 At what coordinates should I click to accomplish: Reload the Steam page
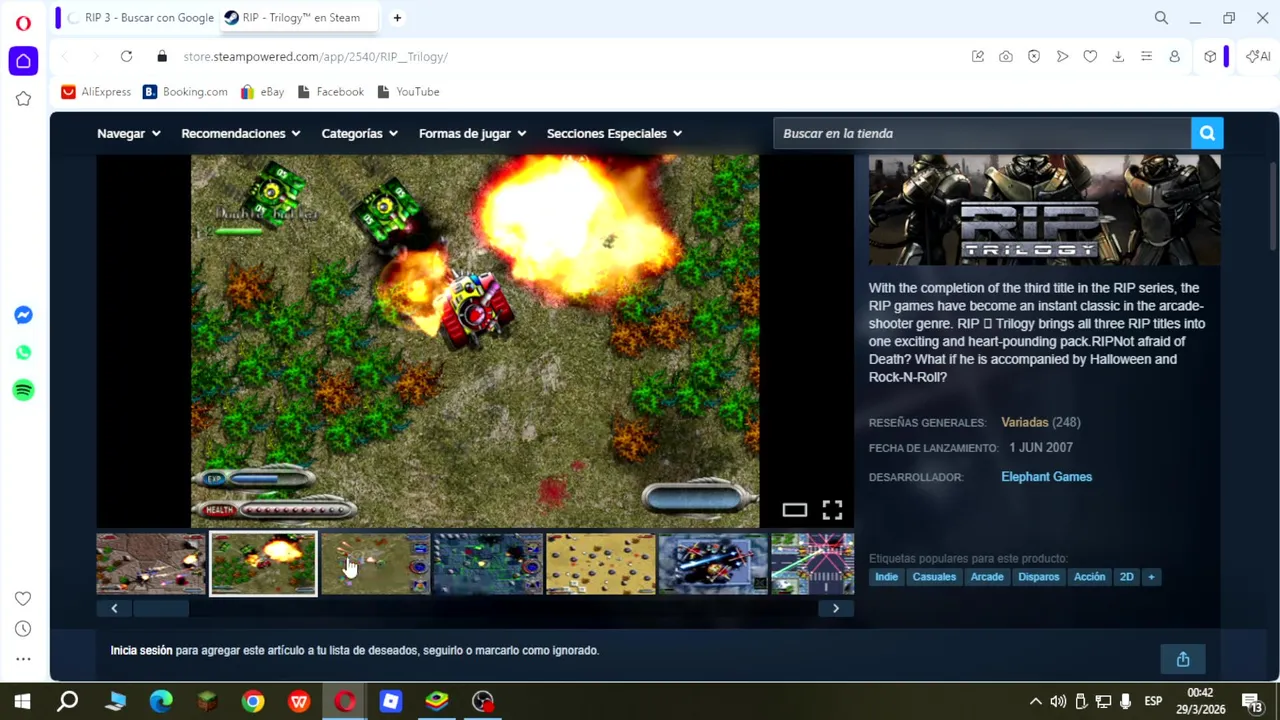126,56
